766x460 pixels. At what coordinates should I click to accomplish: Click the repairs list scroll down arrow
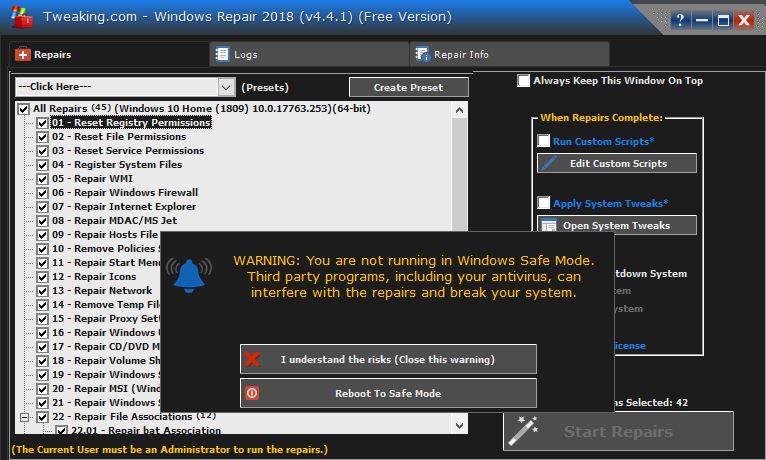(x=459, y=425)
